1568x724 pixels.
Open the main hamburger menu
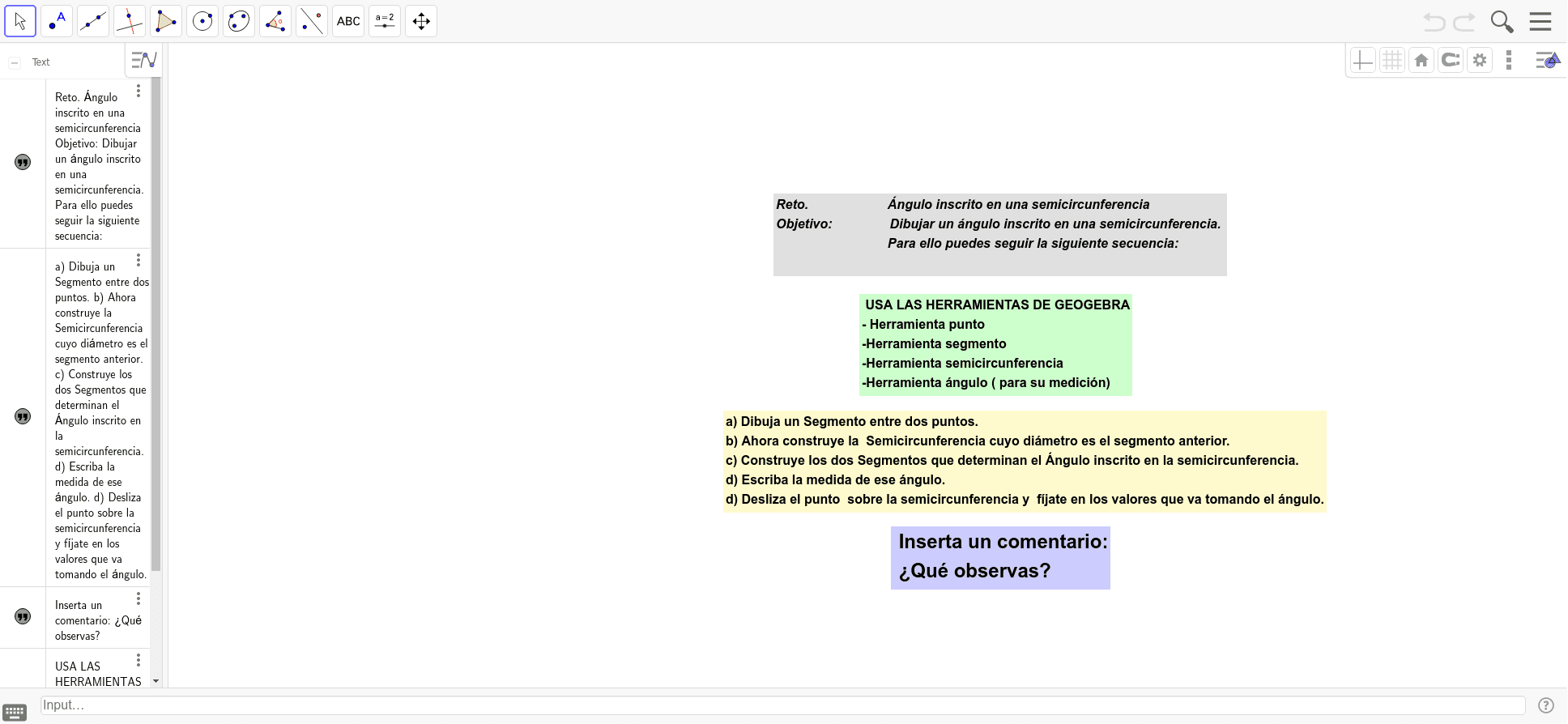click(1540, 22)
